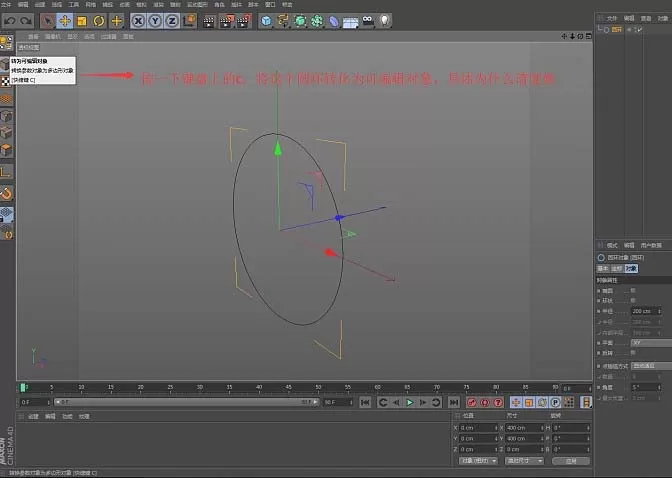Switch to the 基本 attributes tab
672x478 pixels.
coord(603,268)
